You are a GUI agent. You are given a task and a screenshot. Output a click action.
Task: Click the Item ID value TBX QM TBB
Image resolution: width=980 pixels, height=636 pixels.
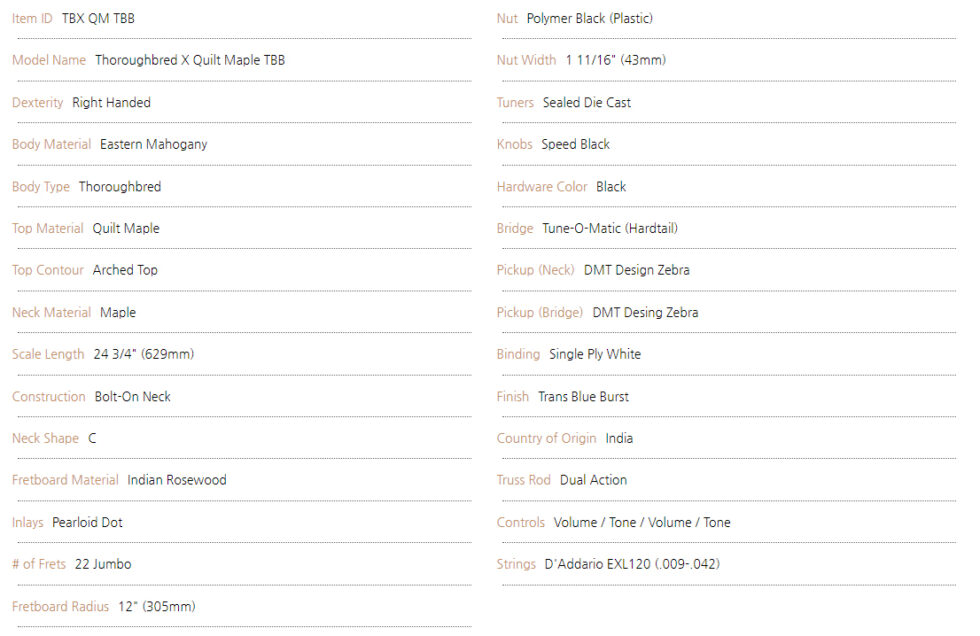click(98, 18)
